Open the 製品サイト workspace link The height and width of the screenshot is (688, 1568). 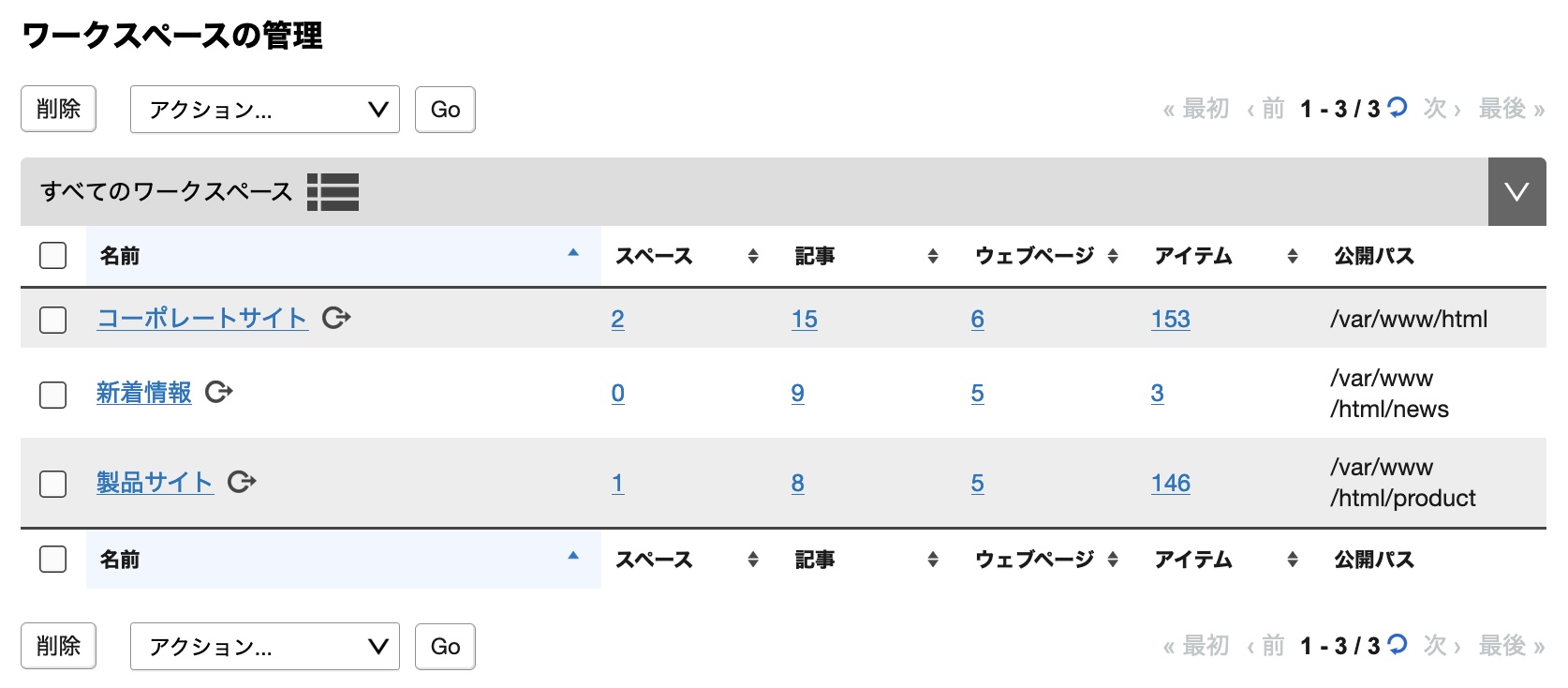[x=155, y=483]
